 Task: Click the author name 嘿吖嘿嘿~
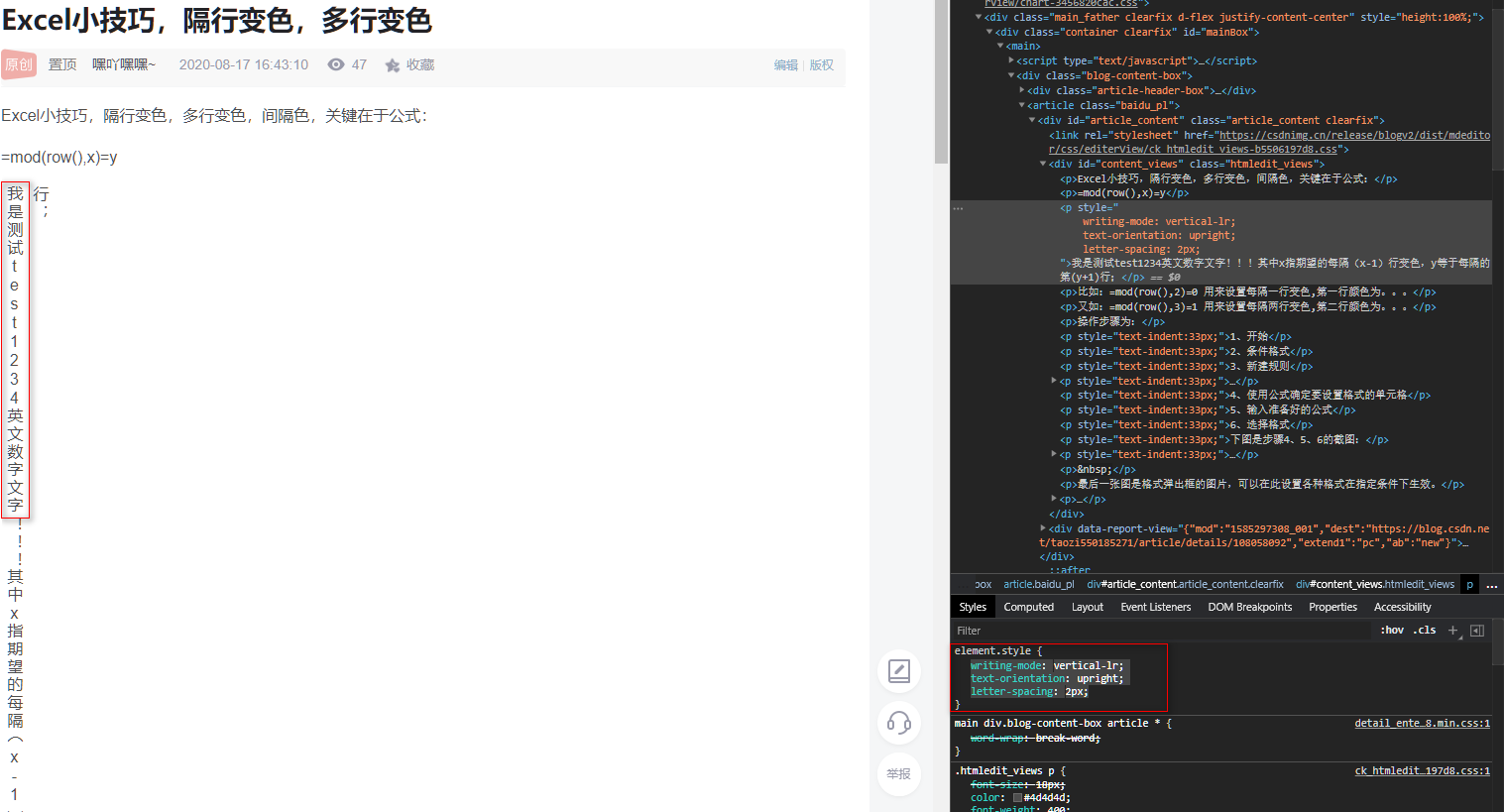tap(124, 64)
